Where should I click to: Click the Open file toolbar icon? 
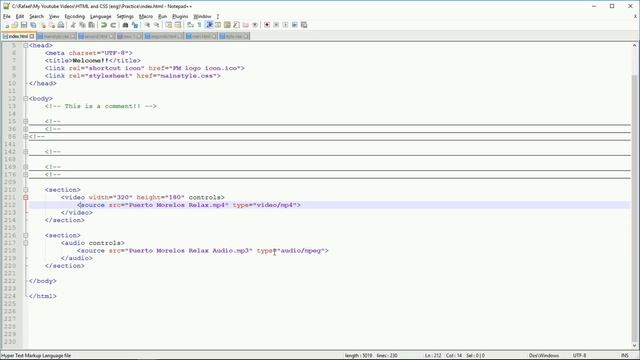[15, 25]
